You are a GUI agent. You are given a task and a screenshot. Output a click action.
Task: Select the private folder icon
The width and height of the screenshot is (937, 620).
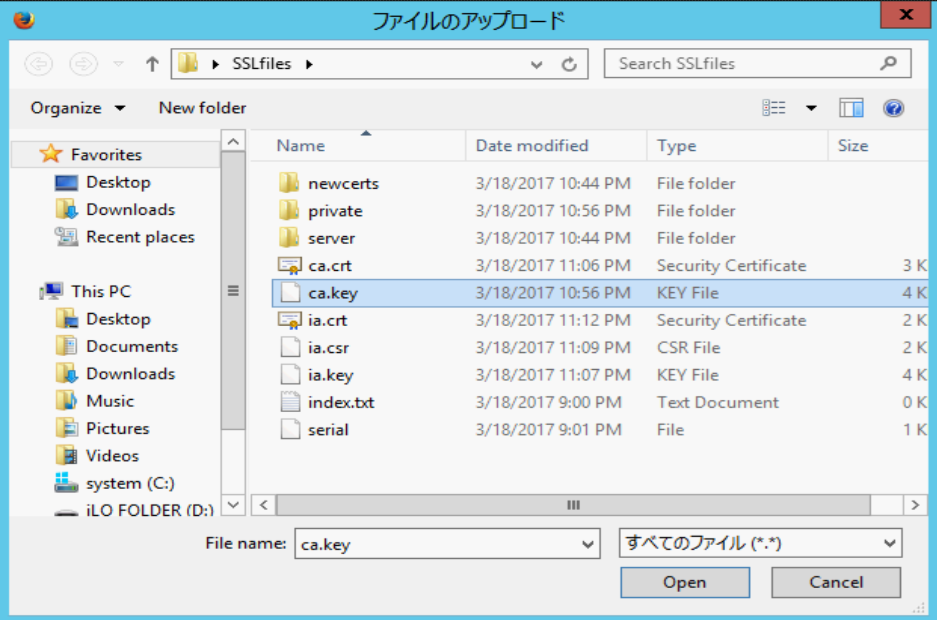(x=289, y=210)
